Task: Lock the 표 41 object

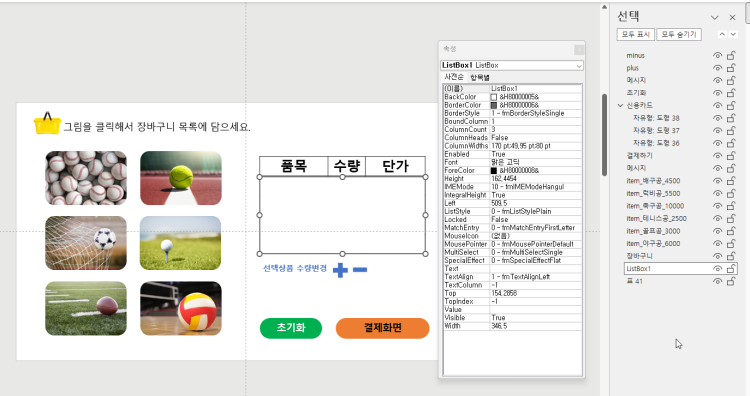Action: pyautogui.click(x=731, y=281)
